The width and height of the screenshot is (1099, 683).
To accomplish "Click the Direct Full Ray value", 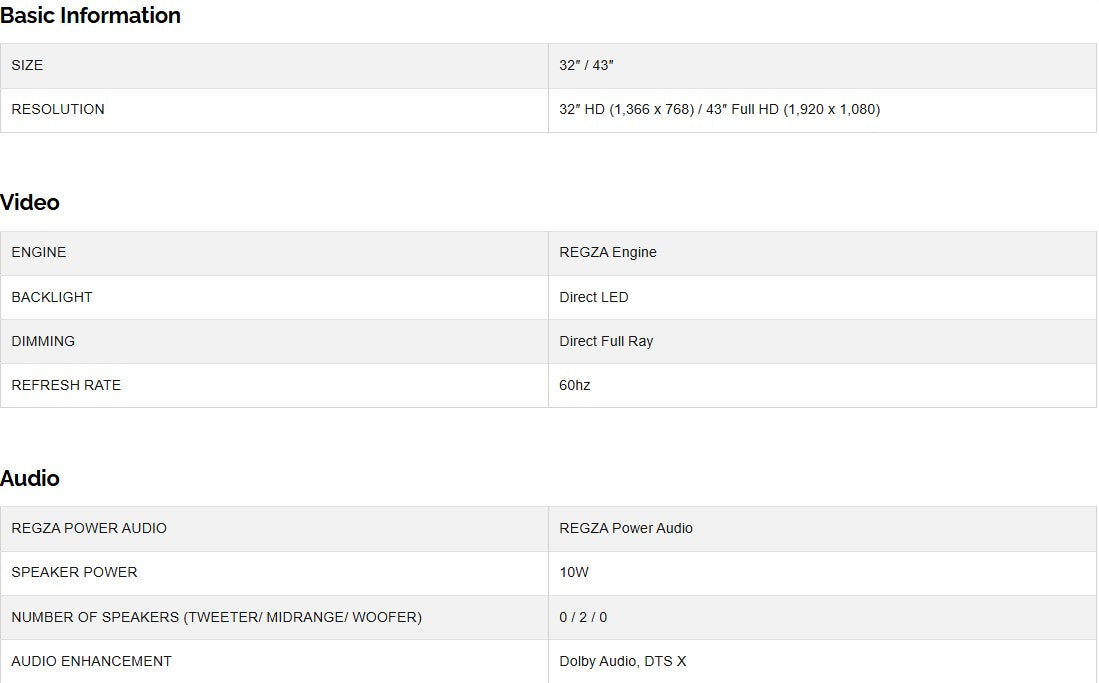I will [x=606, y=341].
